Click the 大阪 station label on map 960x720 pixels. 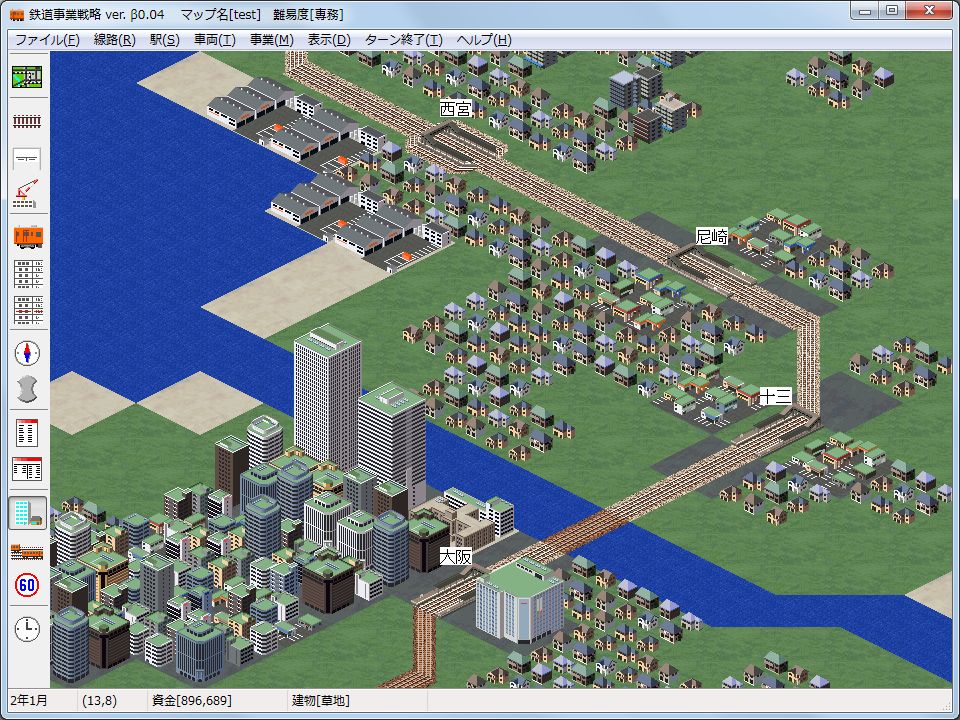[x=455, y=556]
